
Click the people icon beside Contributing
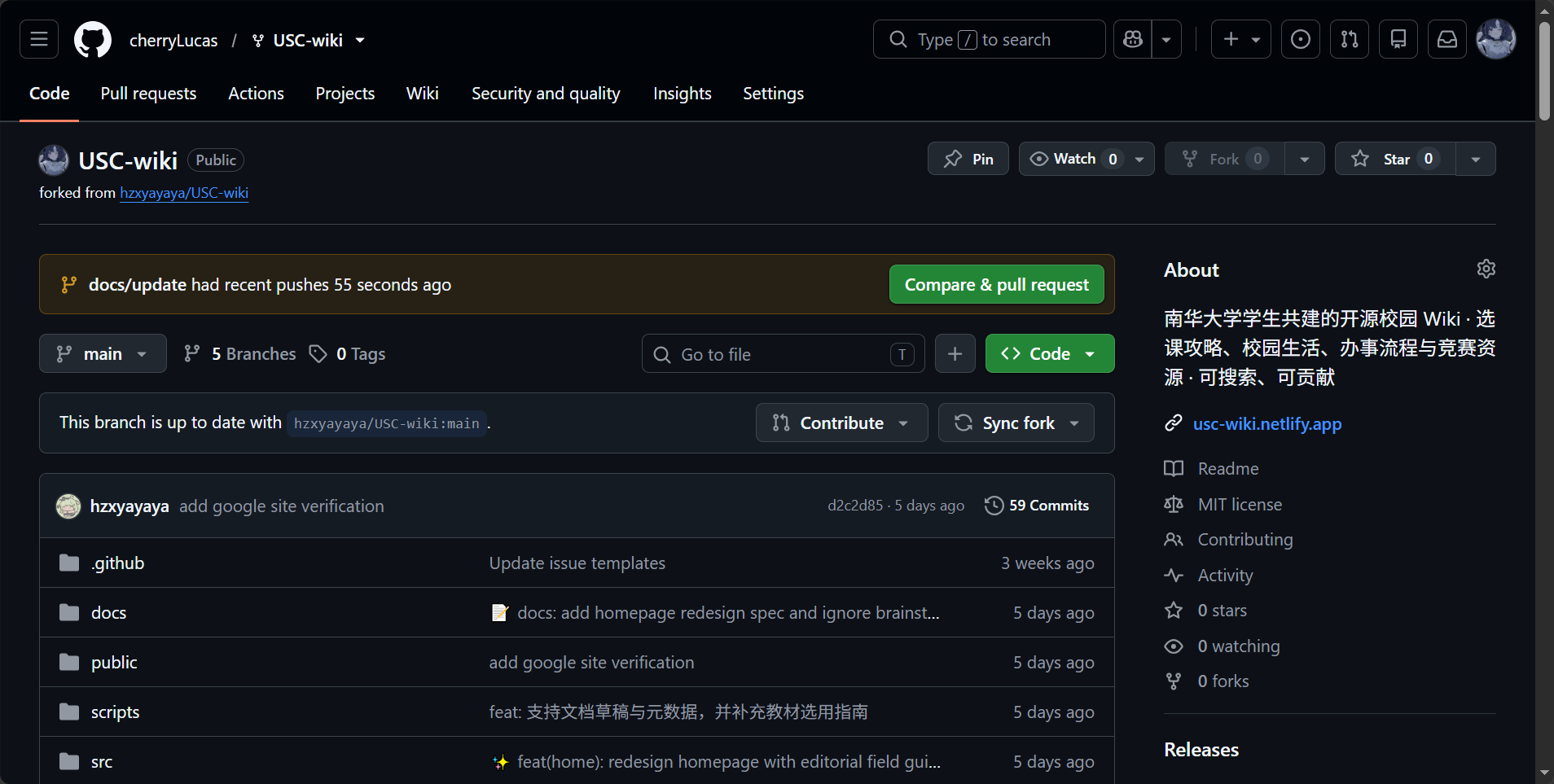point(1174,540)
